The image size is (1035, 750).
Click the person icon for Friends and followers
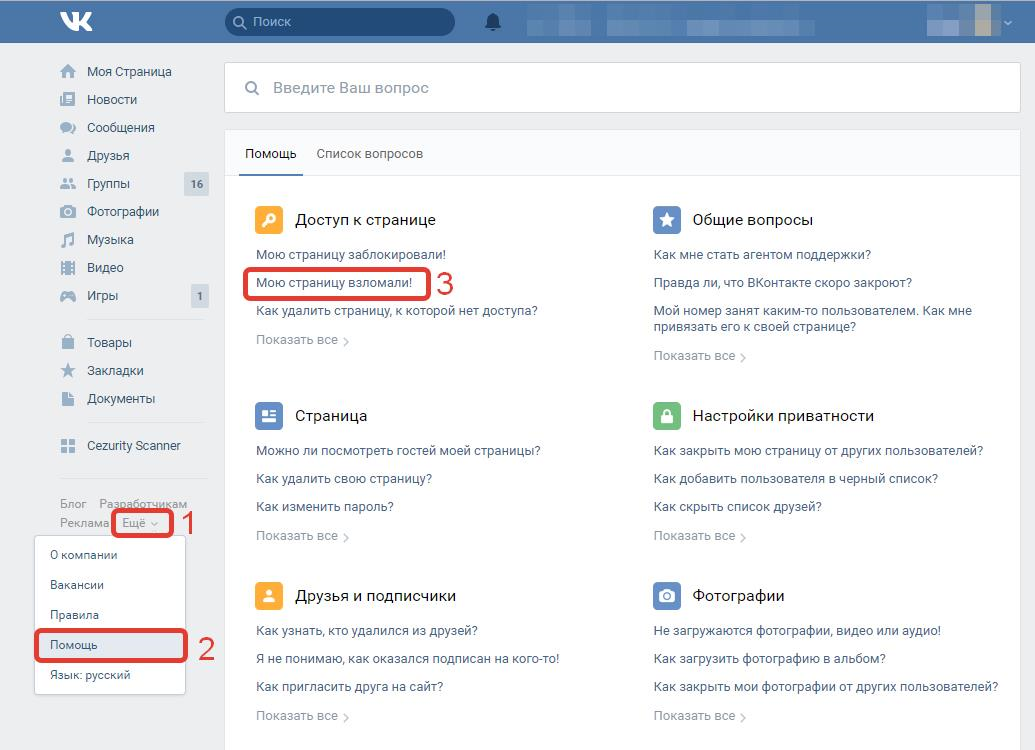click(269, 596)
